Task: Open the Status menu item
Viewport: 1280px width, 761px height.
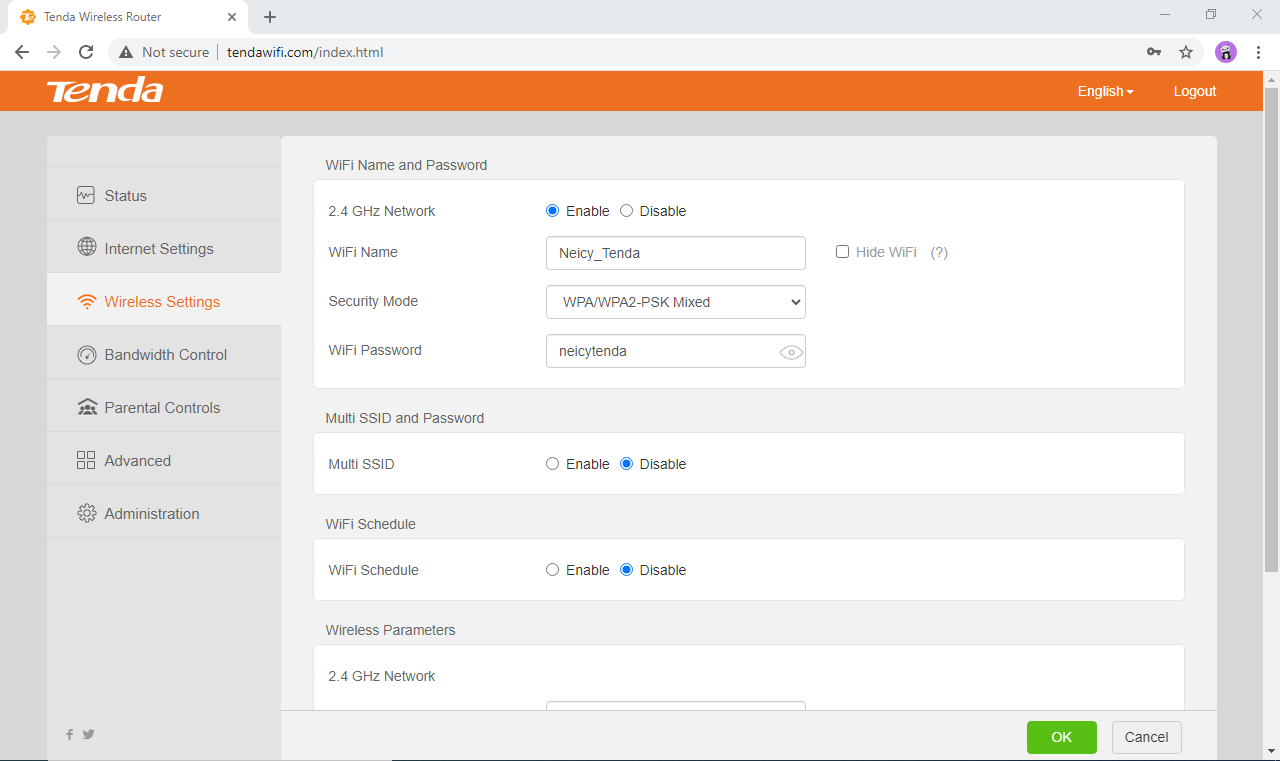Action: pos(164,195)
